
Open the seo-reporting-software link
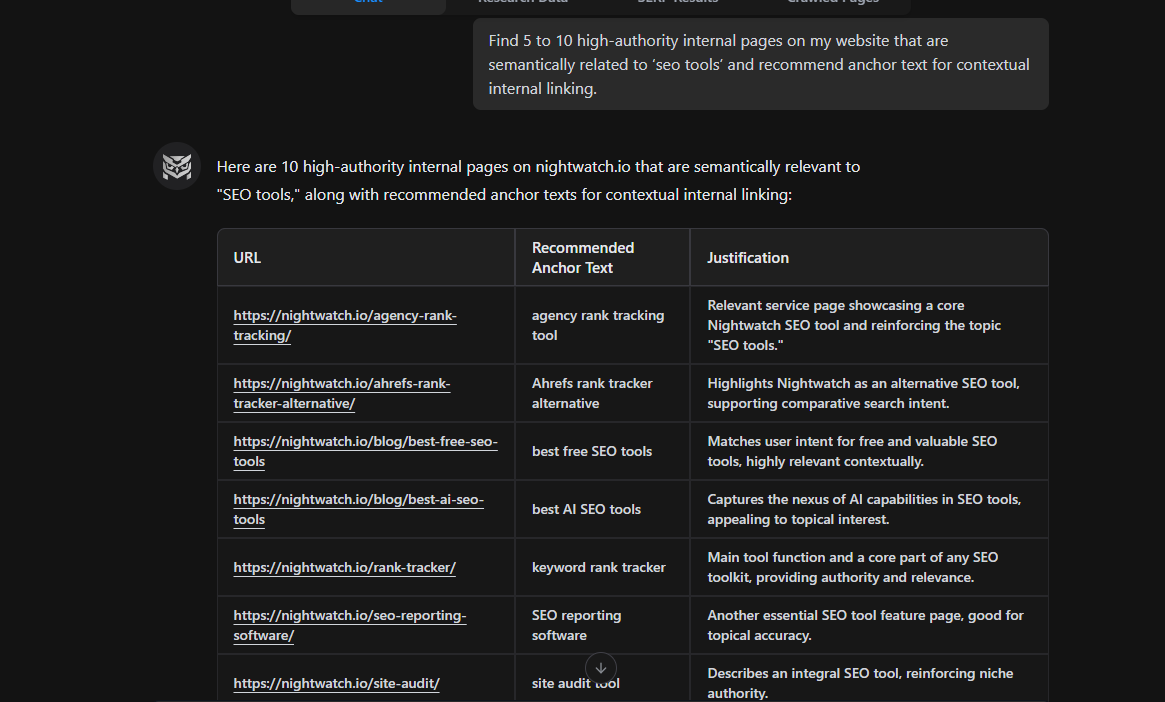(349, 625)
